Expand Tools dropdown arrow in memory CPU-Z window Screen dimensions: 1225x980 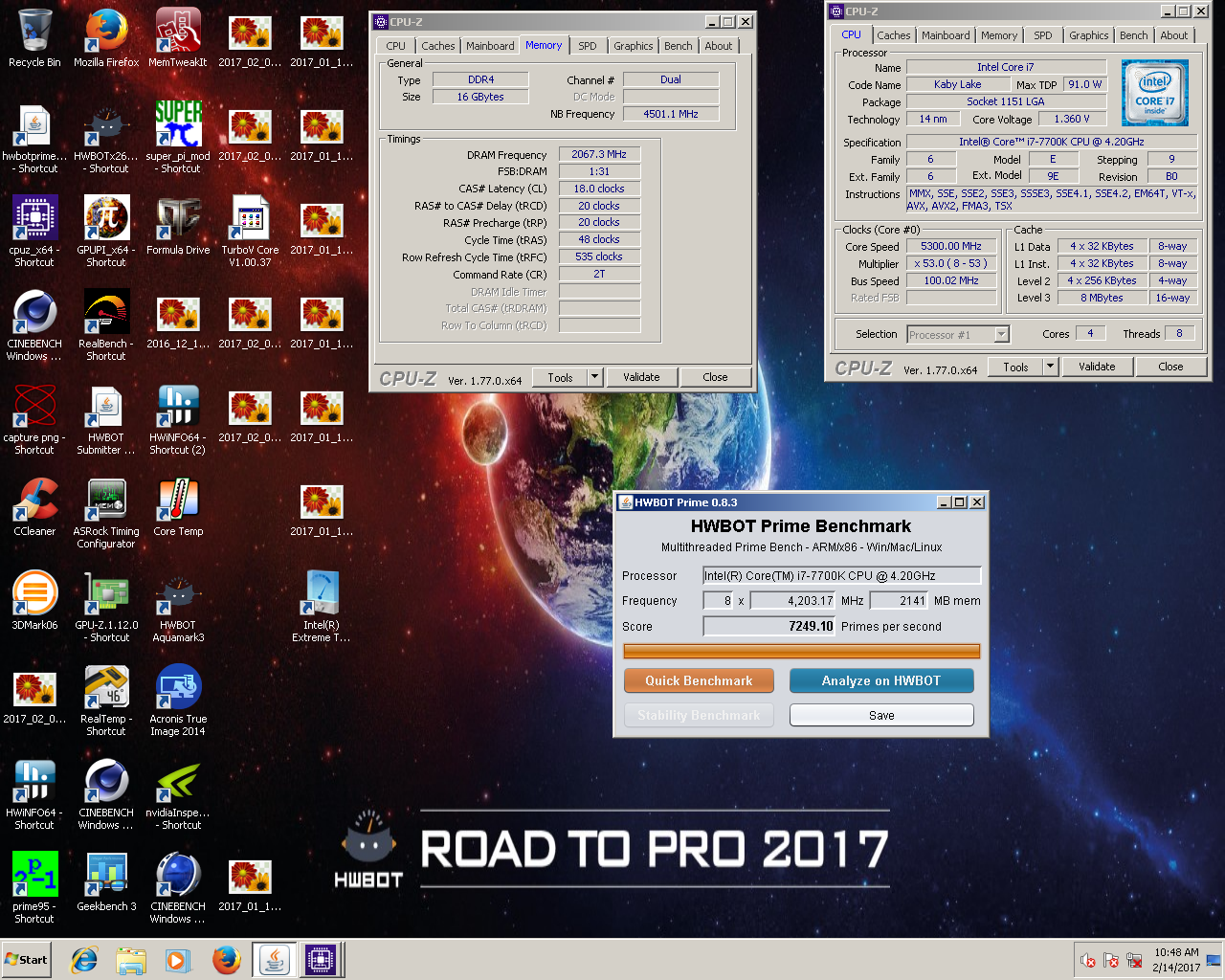(x=594, y=377)
